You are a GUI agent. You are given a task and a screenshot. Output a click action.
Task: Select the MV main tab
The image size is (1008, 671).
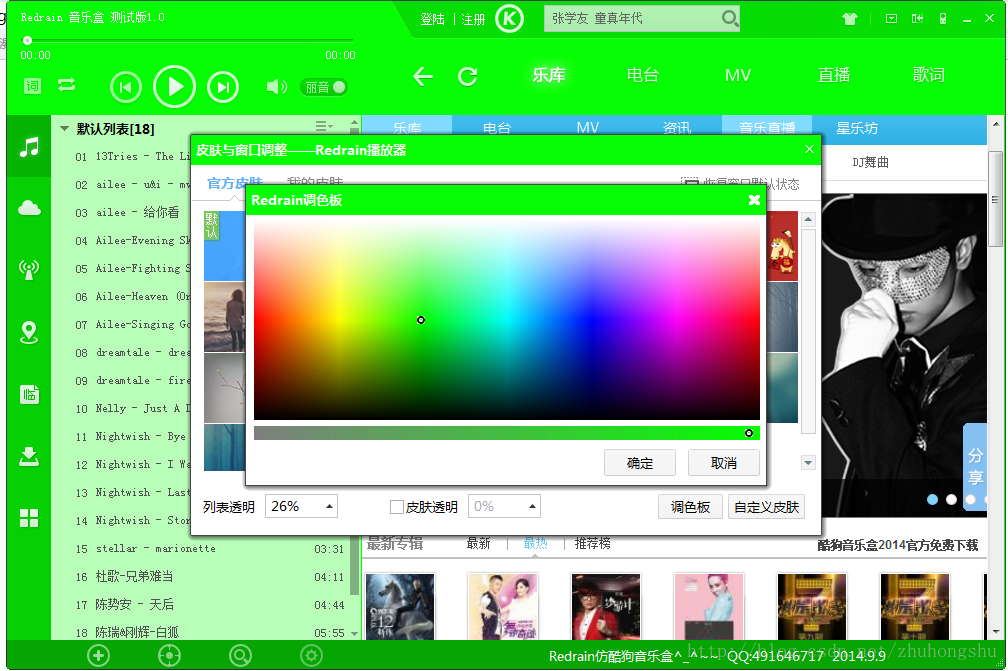[x=738, y=75]
